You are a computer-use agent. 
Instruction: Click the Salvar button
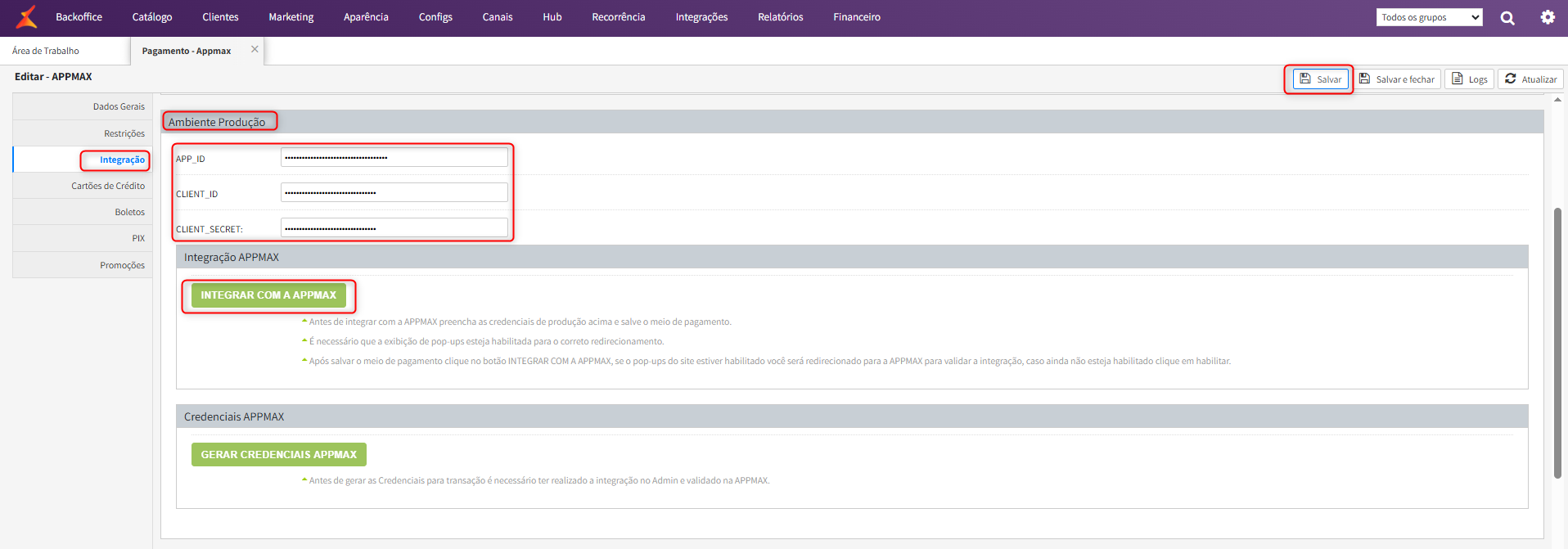pyautogui.click(x=1320, y=79)
